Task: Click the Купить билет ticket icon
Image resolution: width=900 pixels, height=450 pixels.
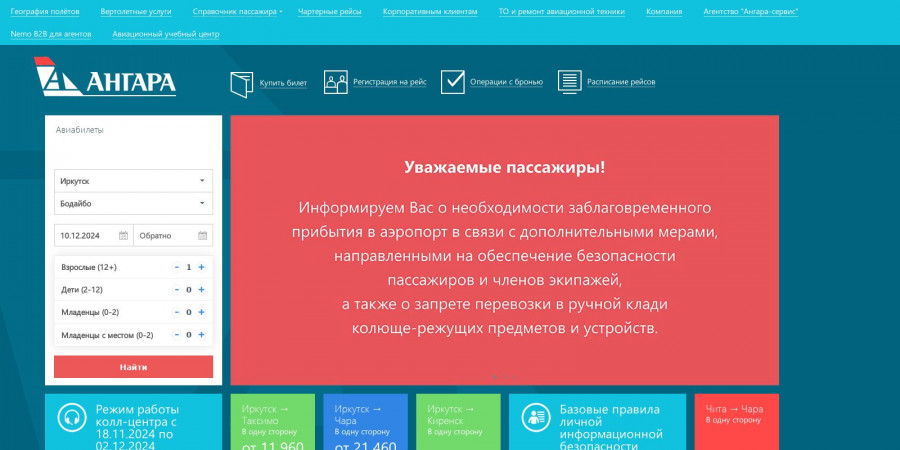Action: tap(242, 84)
